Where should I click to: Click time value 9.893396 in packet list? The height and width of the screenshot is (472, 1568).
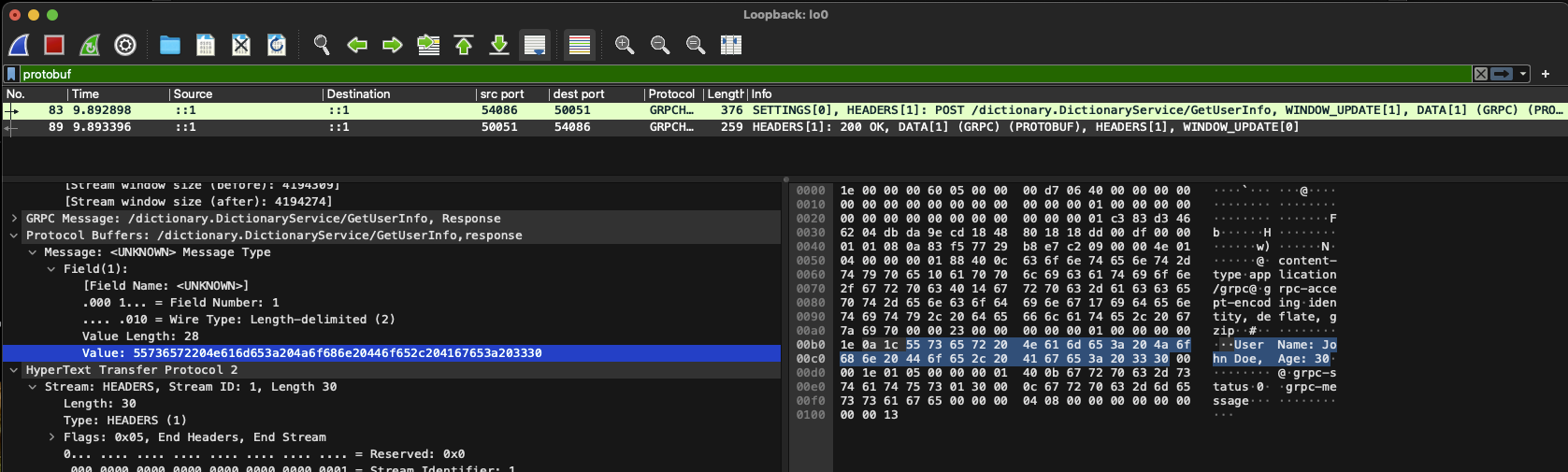point(102,127)
